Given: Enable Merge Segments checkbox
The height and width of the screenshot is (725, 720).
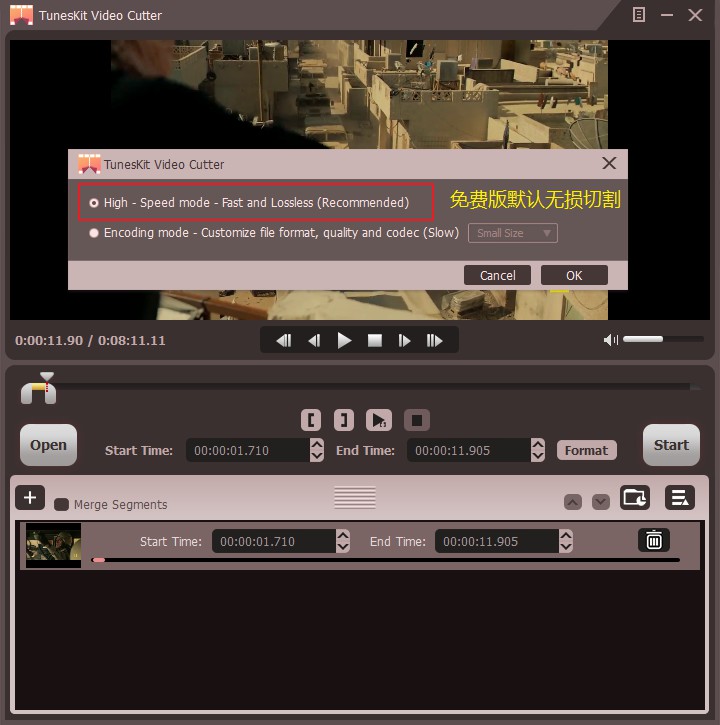Looking at the screenshot, I should click(62, 504).
